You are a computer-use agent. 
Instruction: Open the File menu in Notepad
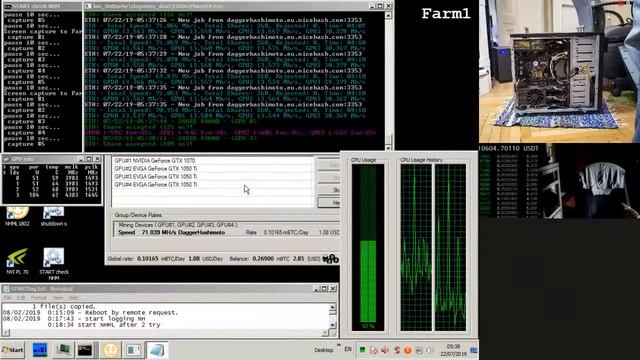tap(7, 298)
